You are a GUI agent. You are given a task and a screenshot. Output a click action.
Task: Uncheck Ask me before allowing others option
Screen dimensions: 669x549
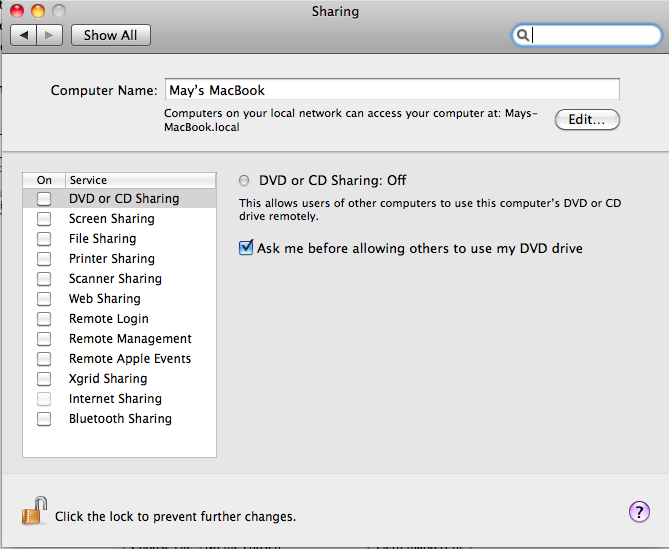pyautogui.click(x=246, y=247)
